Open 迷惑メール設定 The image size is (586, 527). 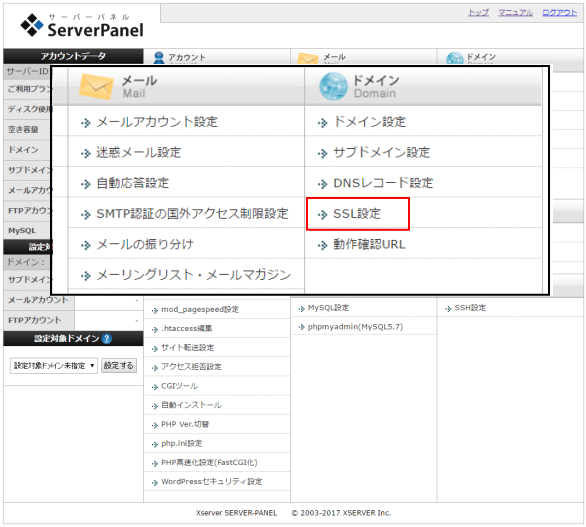click(139, 152)
